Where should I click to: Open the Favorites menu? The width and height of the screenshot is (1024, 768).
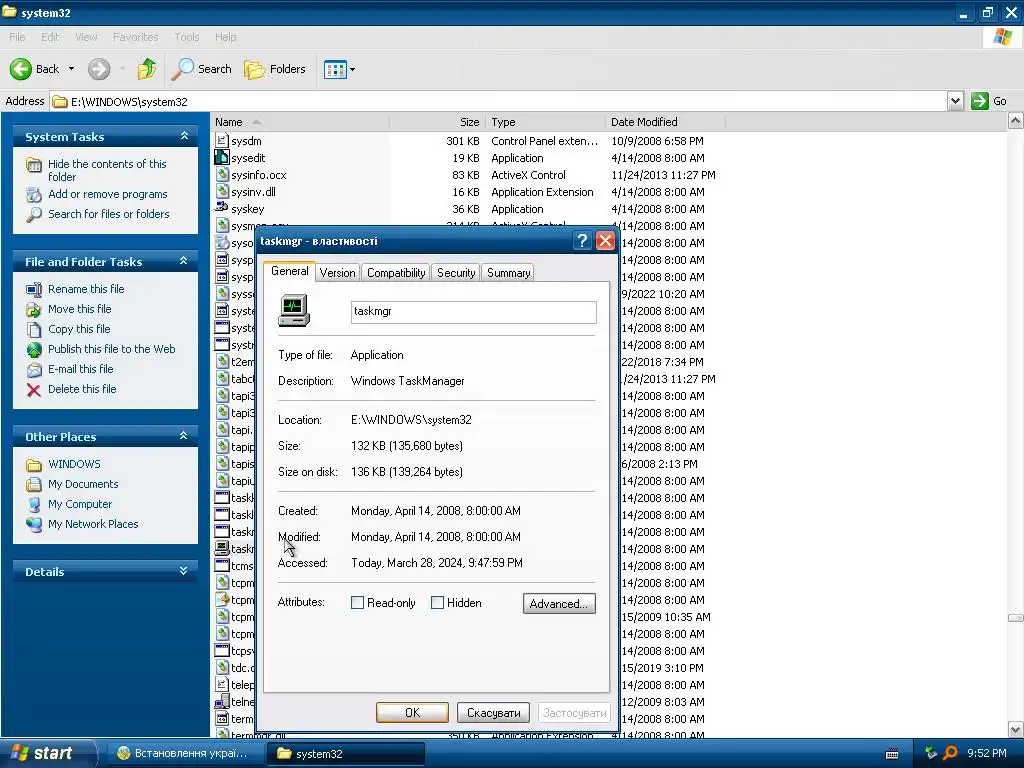click(135, 37)
